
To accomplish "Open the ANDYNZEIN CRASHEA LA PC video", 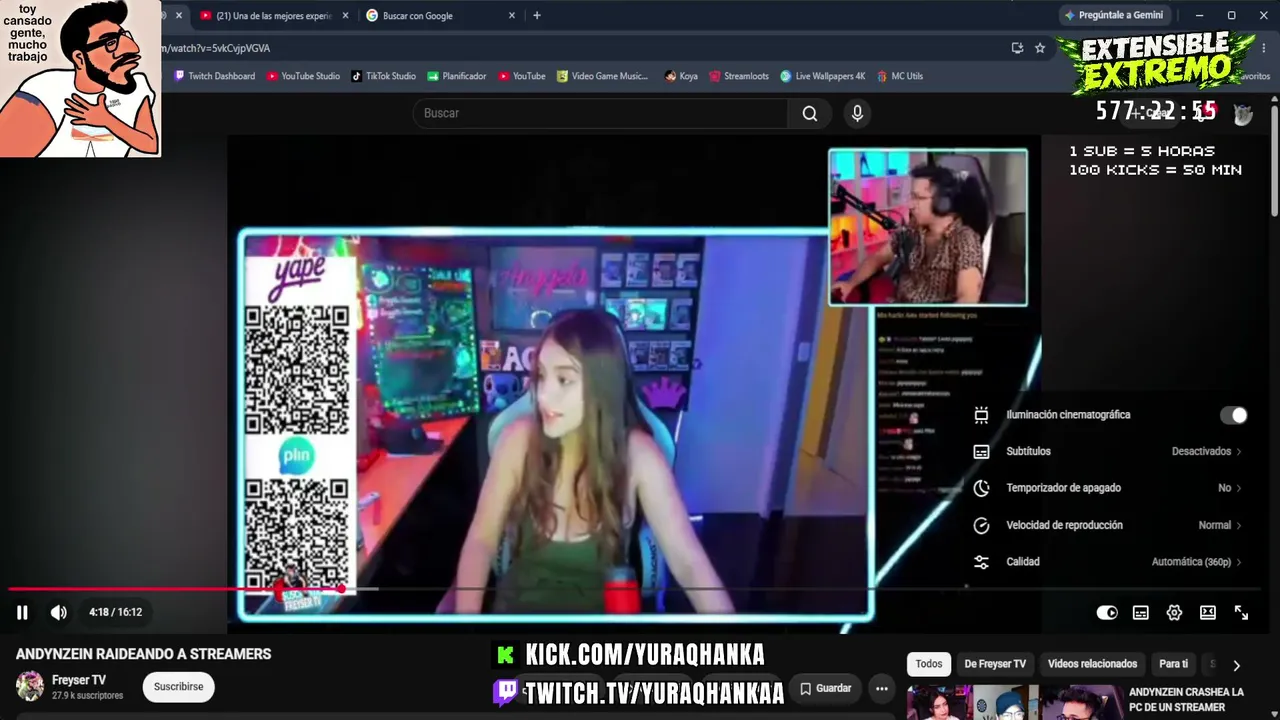I will 1186,699.
